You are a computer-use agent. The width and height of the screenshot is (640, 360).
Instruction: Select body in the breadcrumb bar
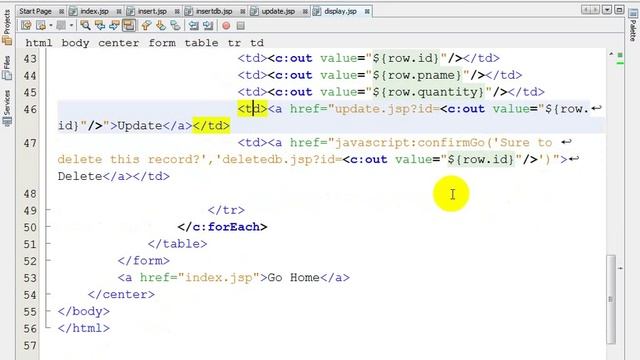[76, 43]
